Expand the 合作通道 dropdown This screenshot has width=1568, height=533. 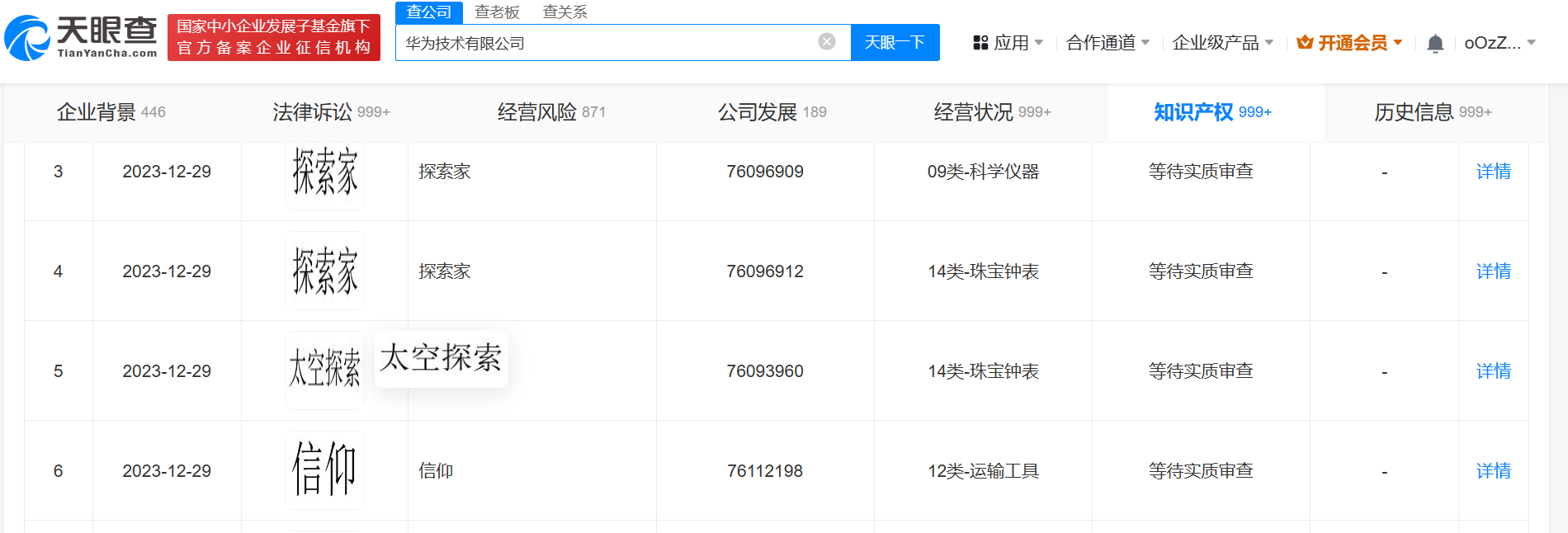[x=1108, y=43]
